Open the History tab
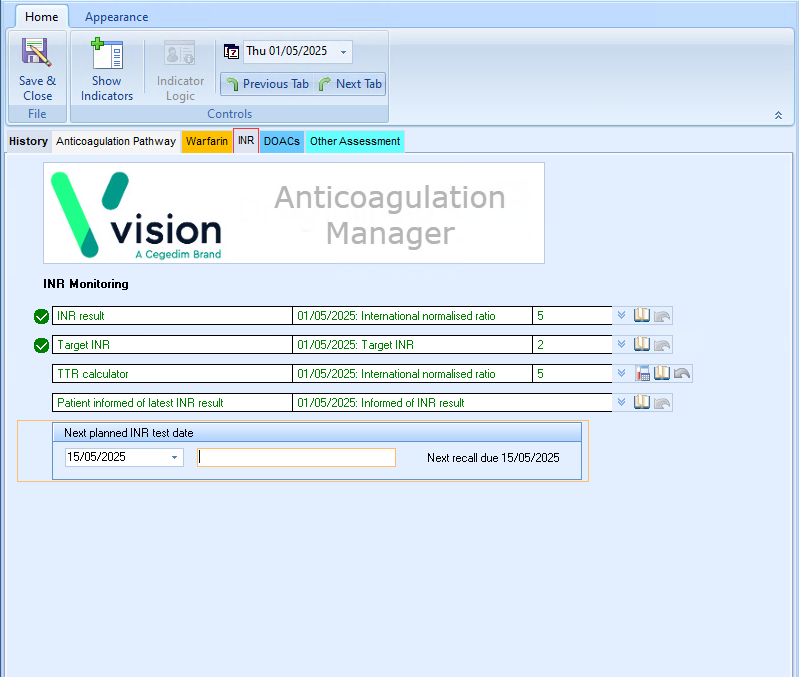This screenshot has width=799, height=677. click(28, 141)
